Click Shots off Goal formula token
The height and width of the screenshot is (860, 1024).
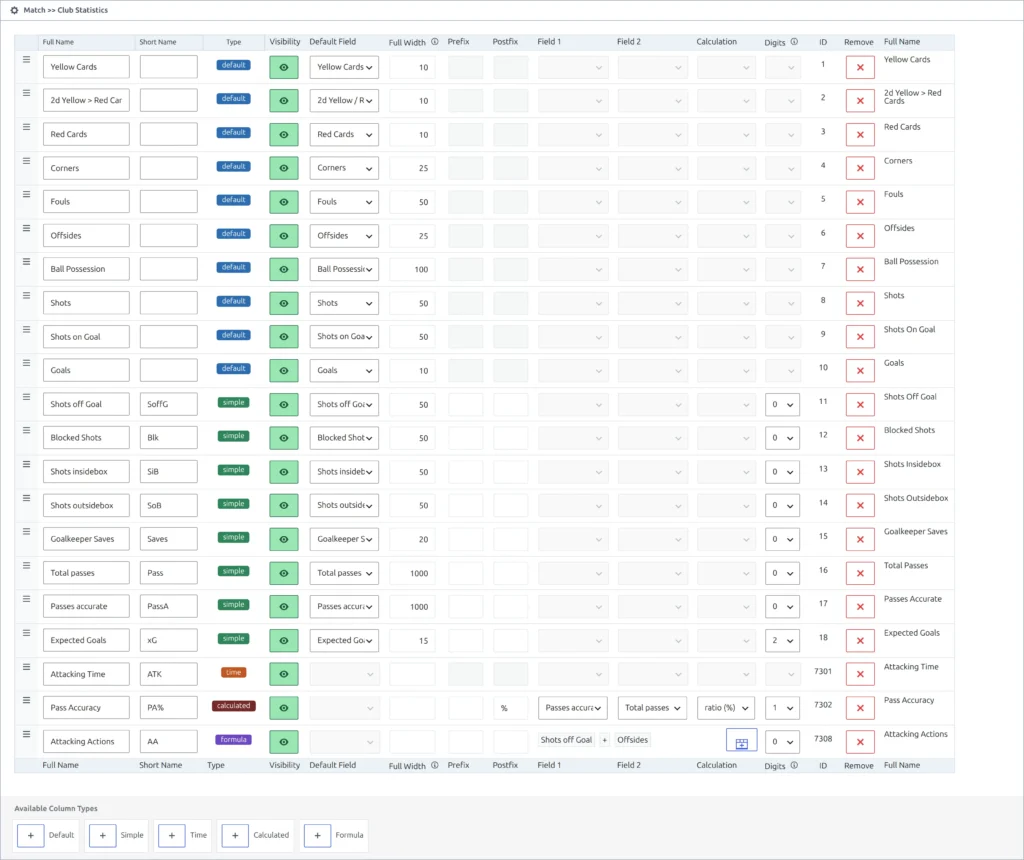point(566,740)
